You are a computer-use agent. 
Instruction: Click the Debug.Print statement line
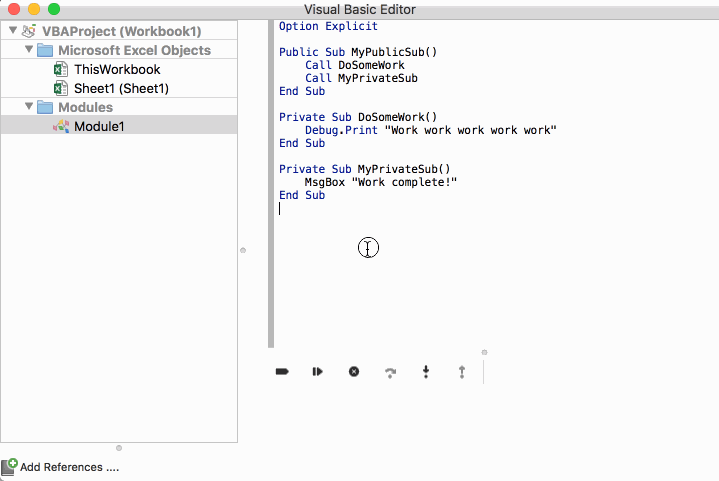click(431, 130)
